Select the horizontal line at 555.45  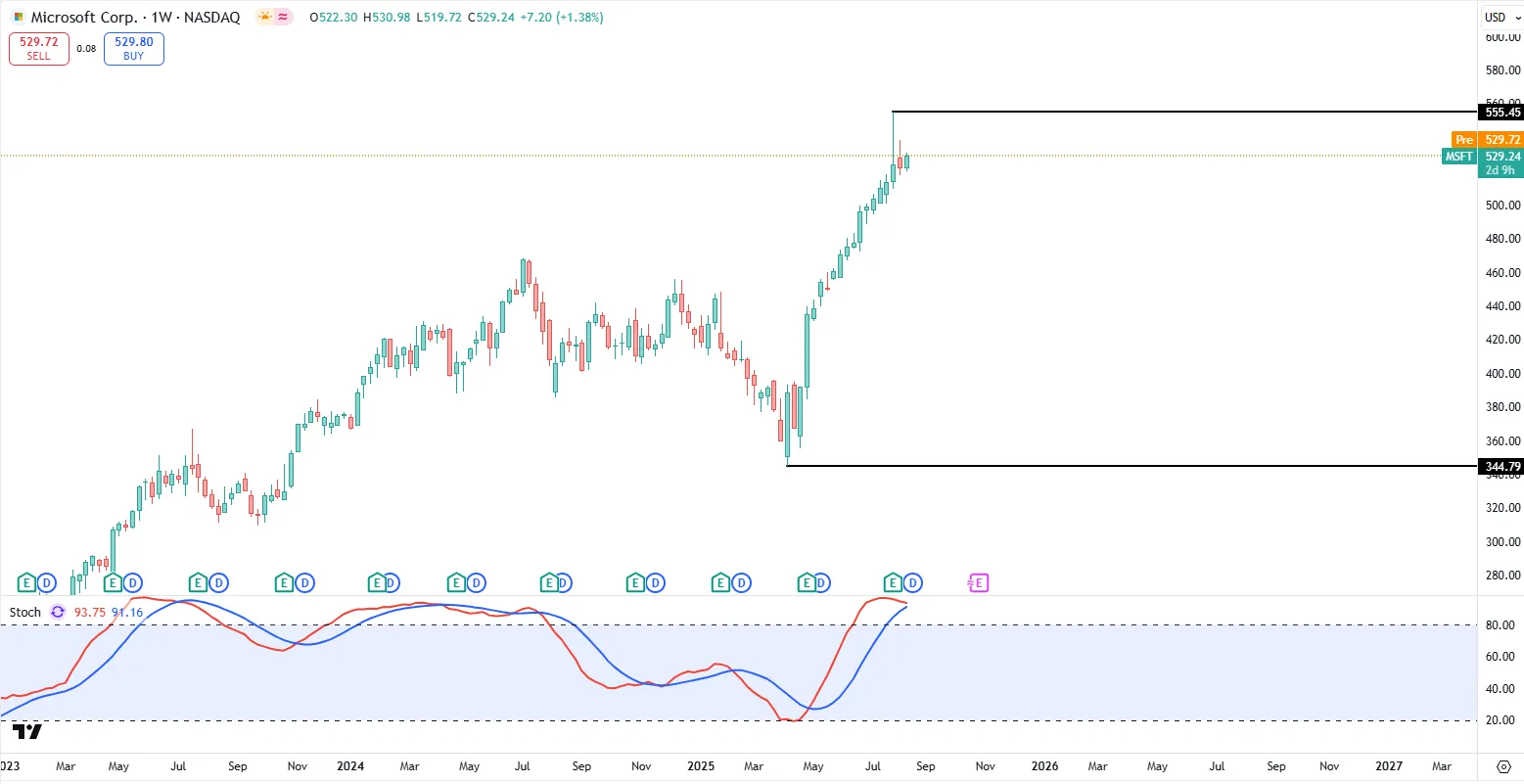click(1184, 113)
